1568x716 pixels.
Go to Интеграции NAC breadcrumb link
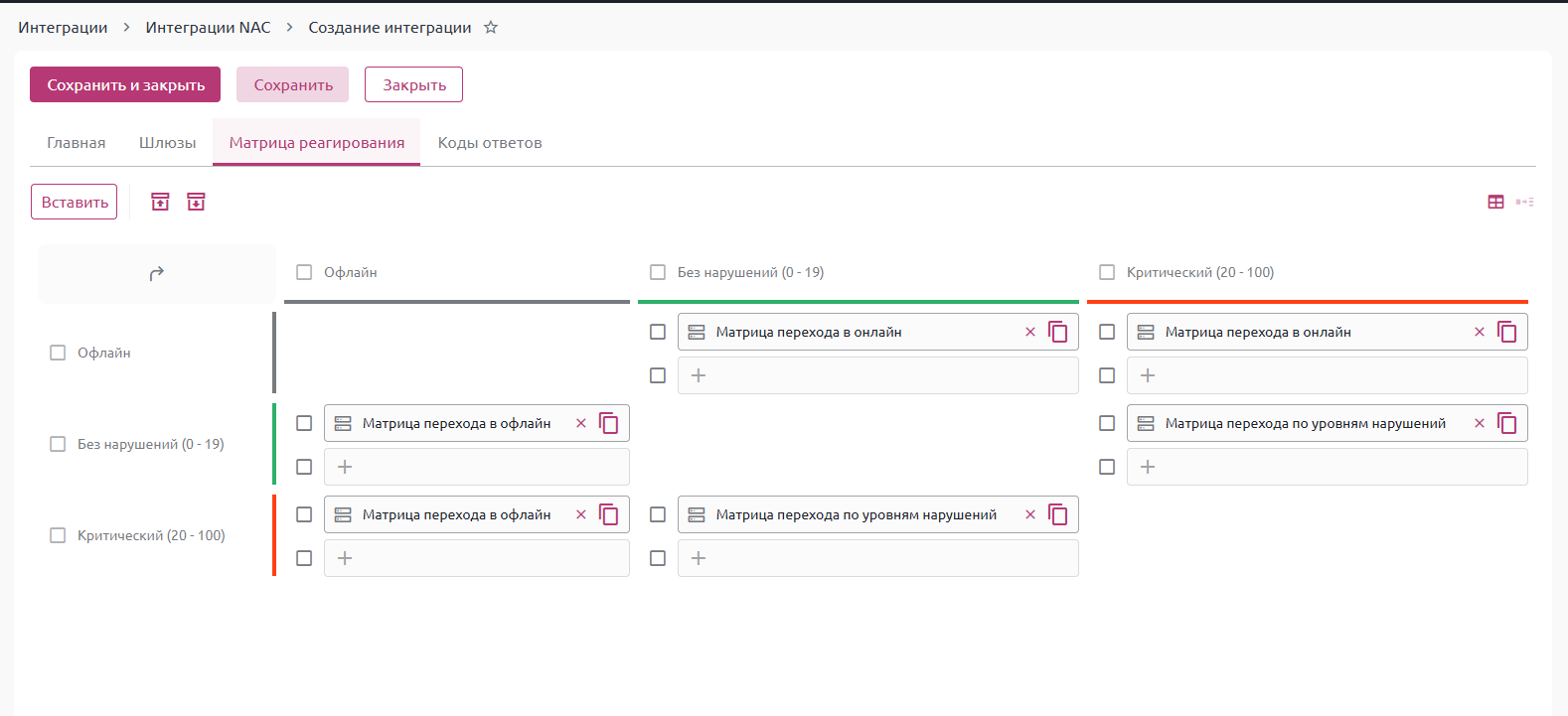pos(208,28)
